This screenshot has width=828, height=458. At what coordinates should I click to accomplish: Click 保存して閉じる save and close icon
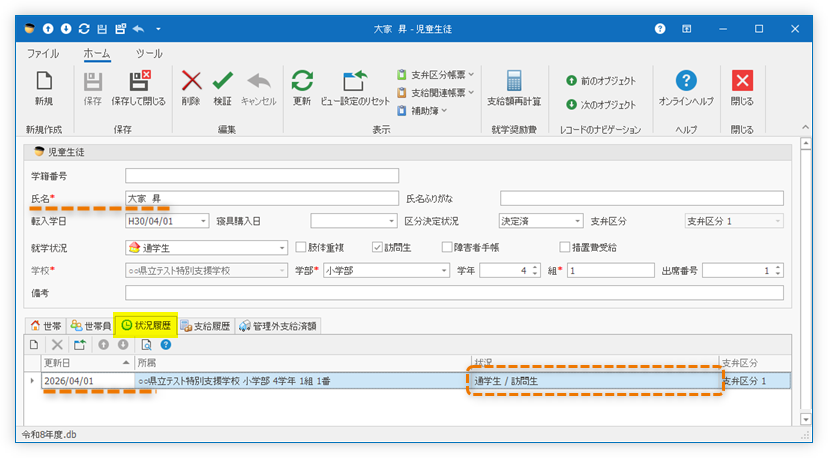tap(139, 81)
